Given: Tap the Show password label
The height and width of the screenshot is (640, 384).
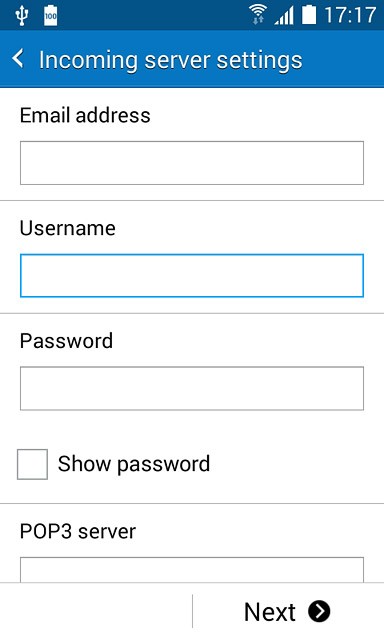Looking at the screenshot, I should 134,464.
